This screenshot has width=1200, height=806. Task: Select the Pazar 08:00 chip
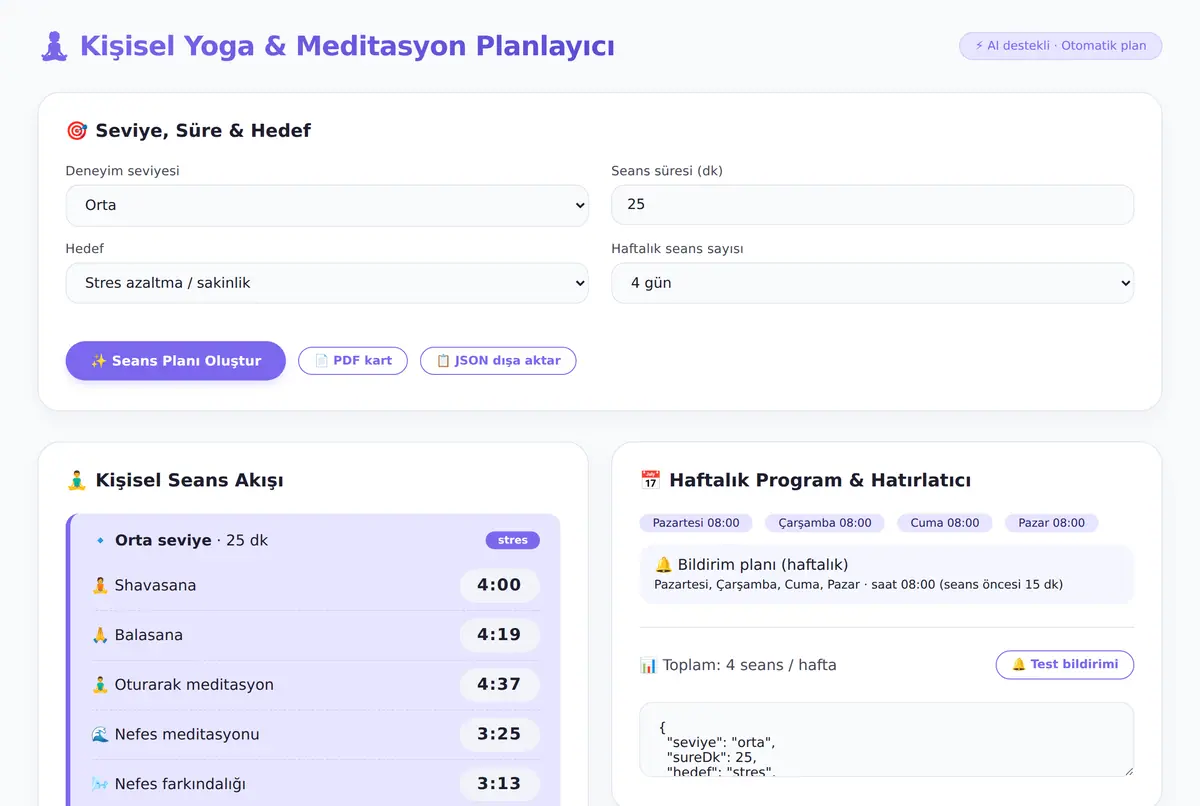coord(1052,523)
